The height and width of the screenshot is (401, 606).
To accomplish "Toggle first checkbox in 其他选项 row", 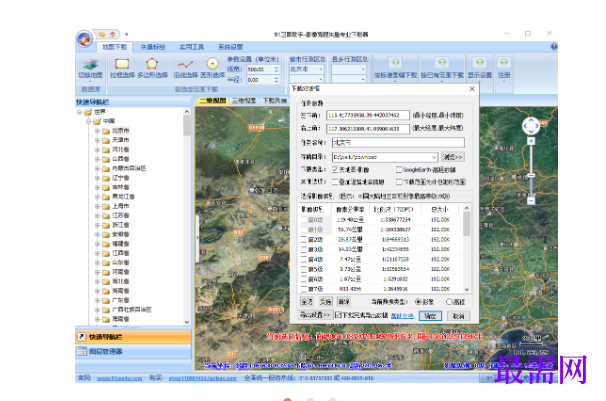I will 335,182.
